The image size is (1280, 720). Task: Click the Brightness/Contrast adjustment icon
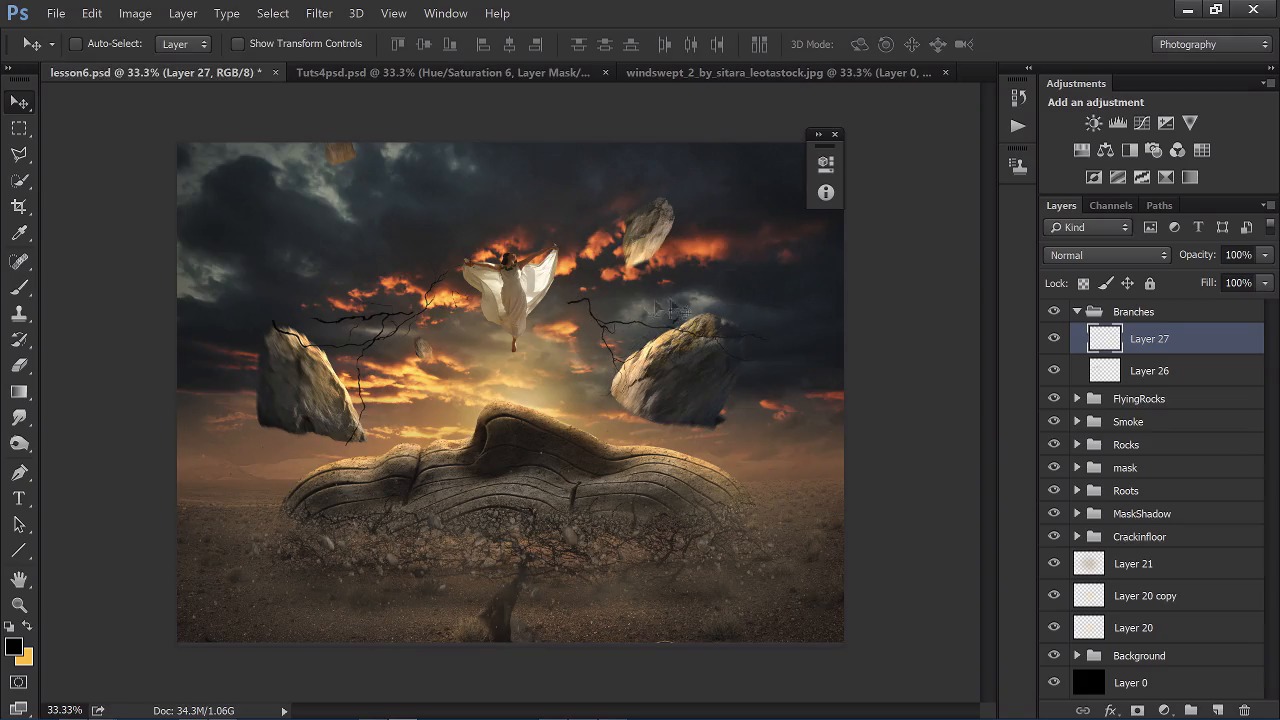click(x=1093, y=123)
